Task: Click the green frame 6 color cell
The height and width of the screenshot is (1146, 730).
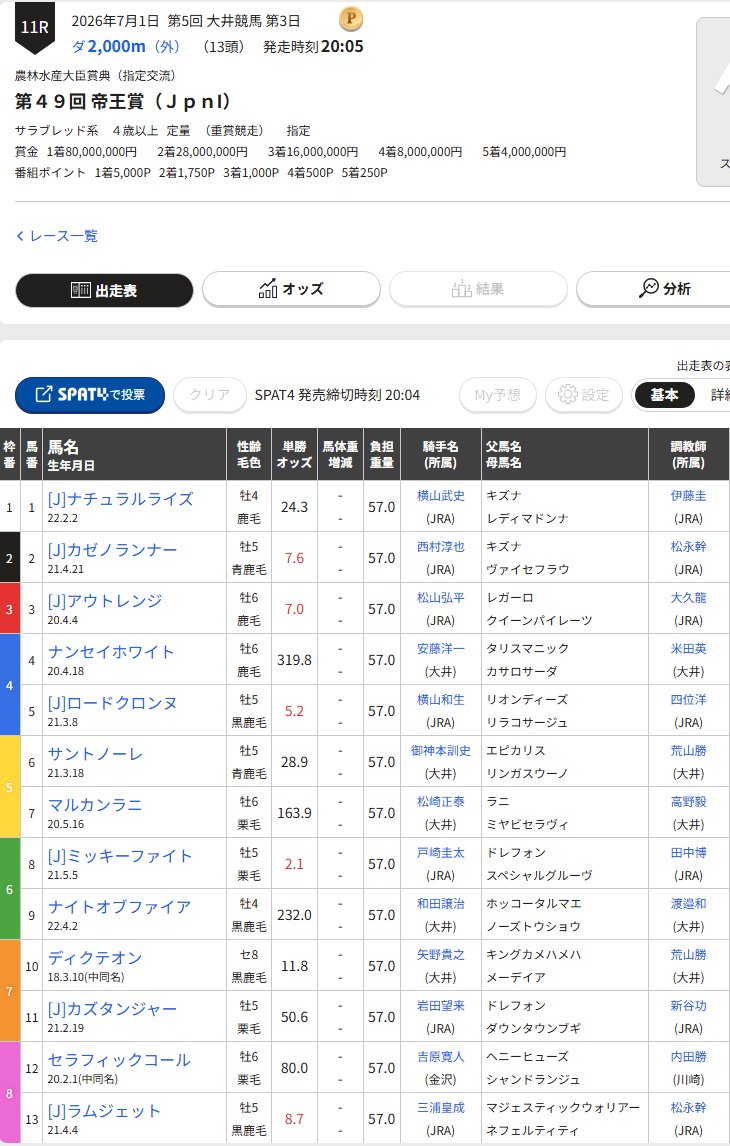Action: tap(9, 889)
